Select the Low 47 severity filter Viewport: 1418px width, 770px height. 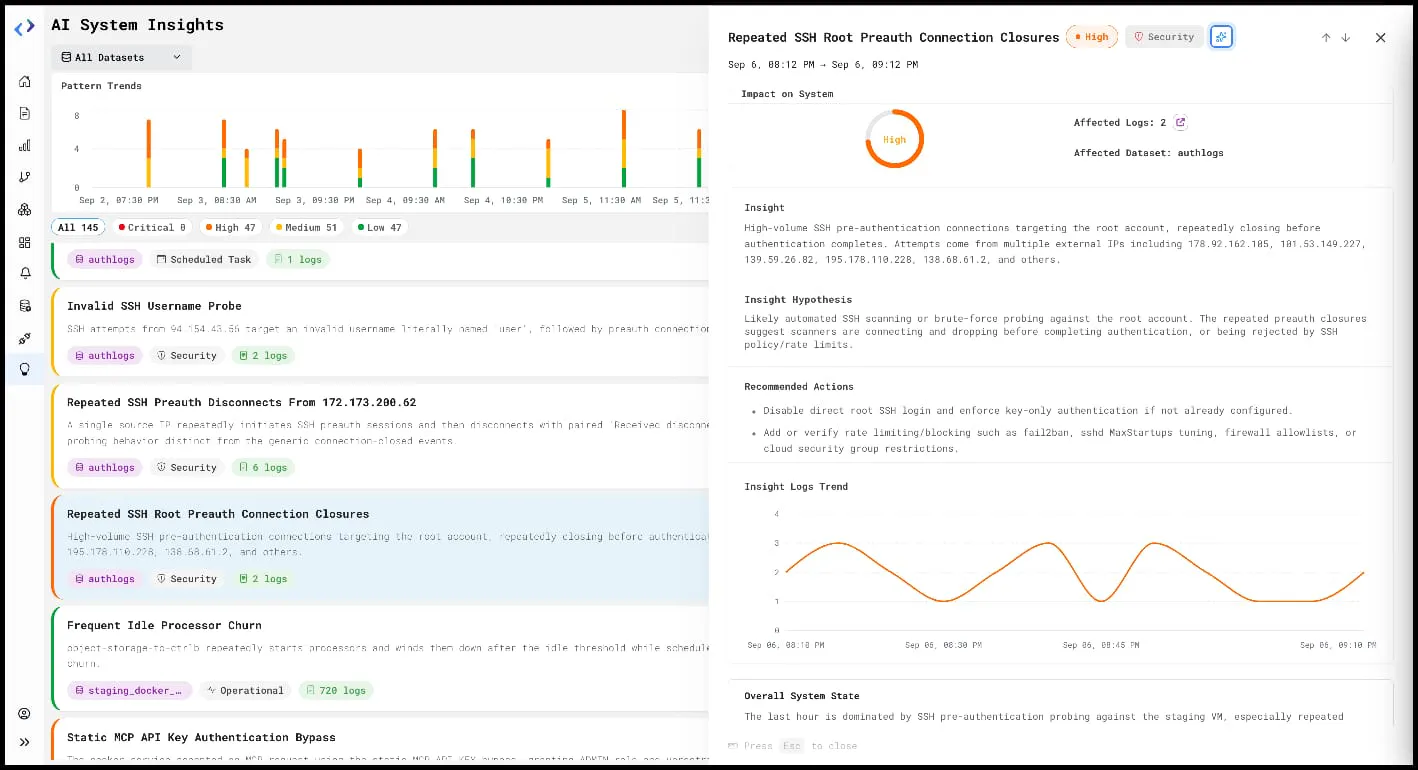coord(379,228)
